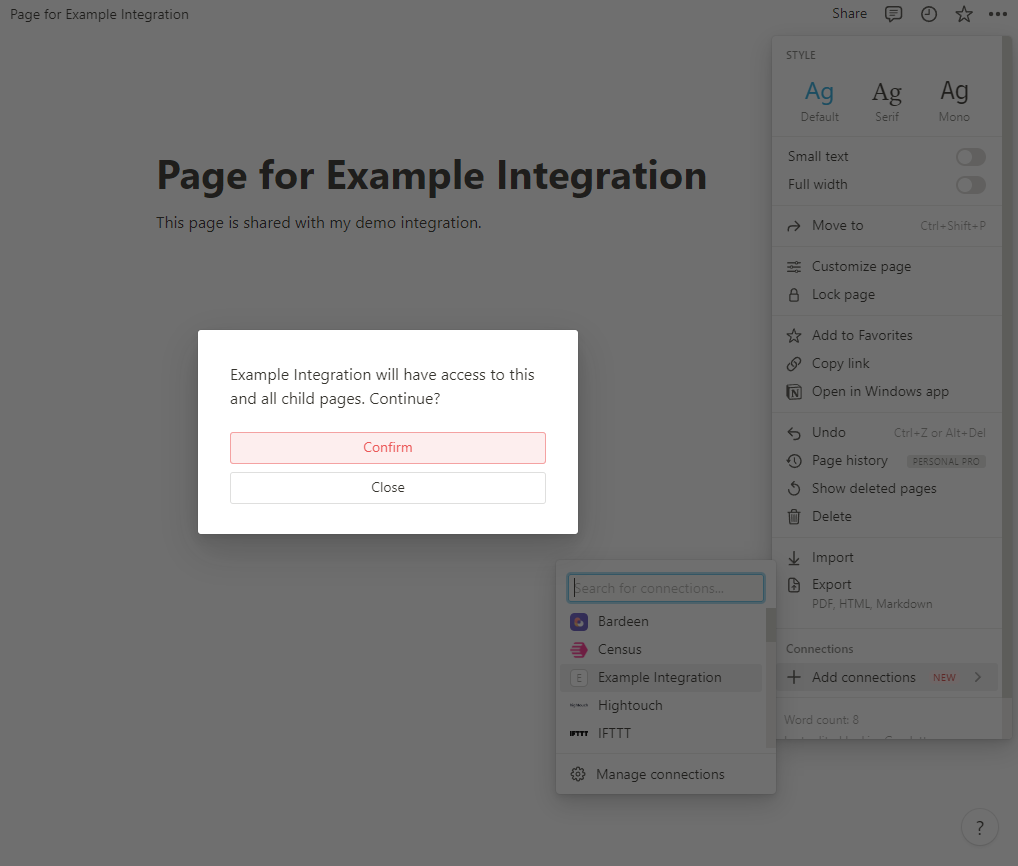Image resolution: width=1018 pixels, height=866 pixels.
Task: Click the Bardeen logo icon
Action: pos(578,622)
